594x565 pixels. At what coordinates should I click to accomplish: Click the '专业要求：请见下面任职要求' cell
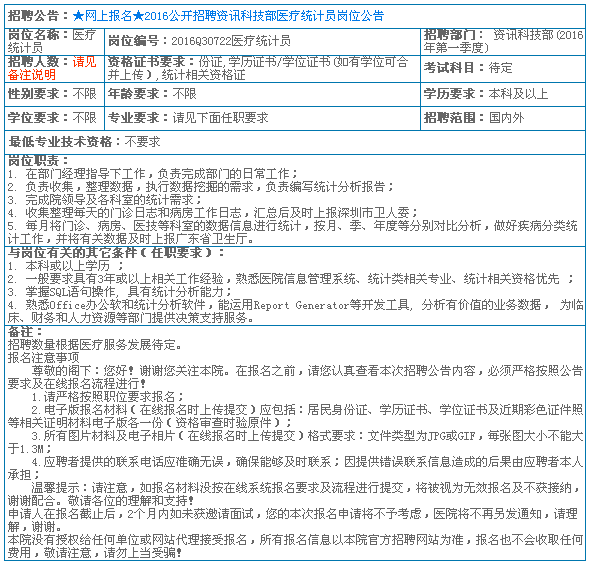(x=262, y=118)
